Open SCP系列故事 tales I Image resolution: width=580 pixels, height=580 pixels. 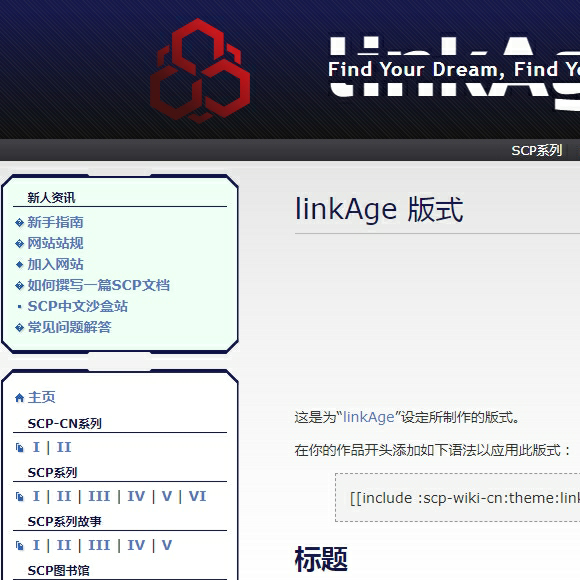[x=36, y=545]
